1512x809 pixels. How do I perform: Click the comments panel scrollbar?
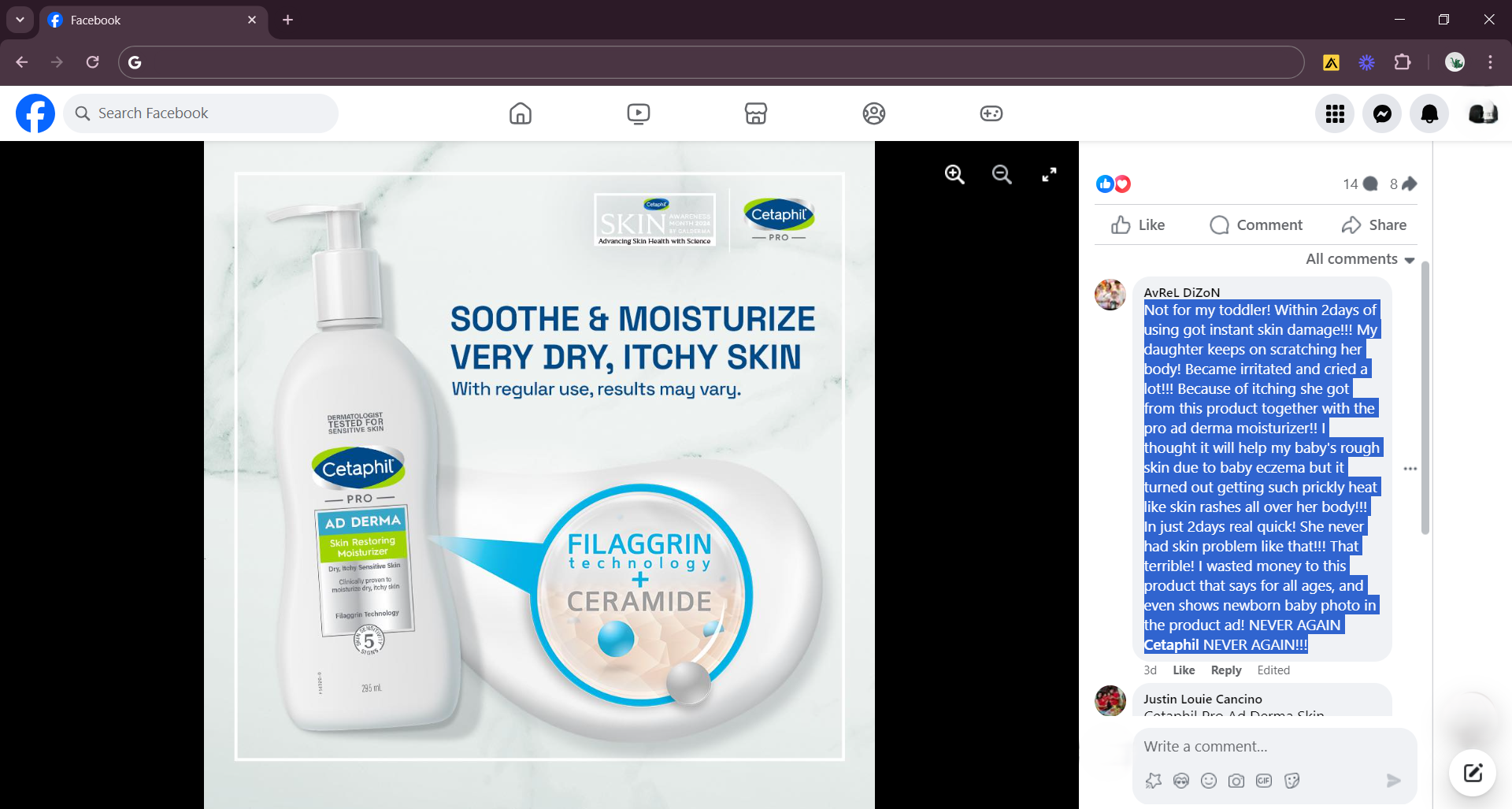pyautogui.click(x=1425, y=398)
